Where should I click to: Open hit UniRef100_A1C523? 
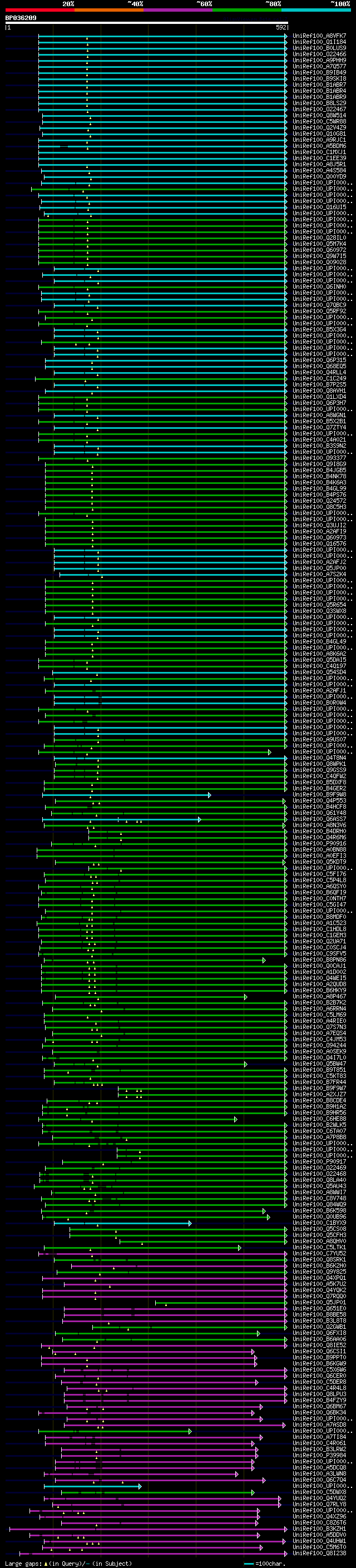(319, 923)
